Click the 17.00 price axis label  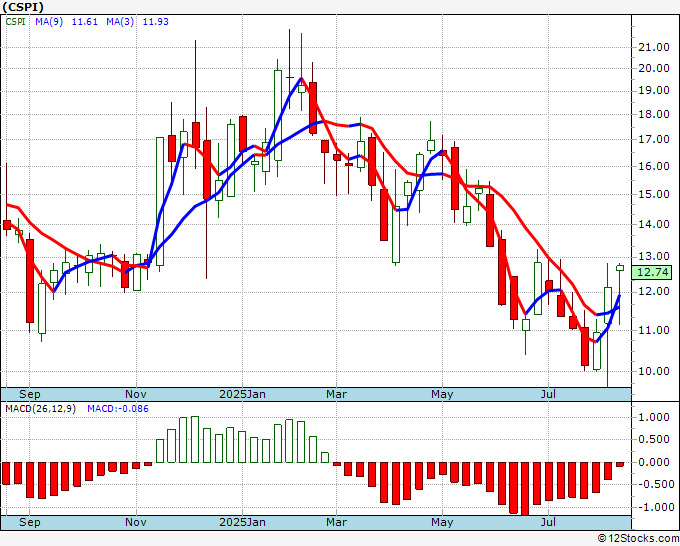click(x=654, y=140)
